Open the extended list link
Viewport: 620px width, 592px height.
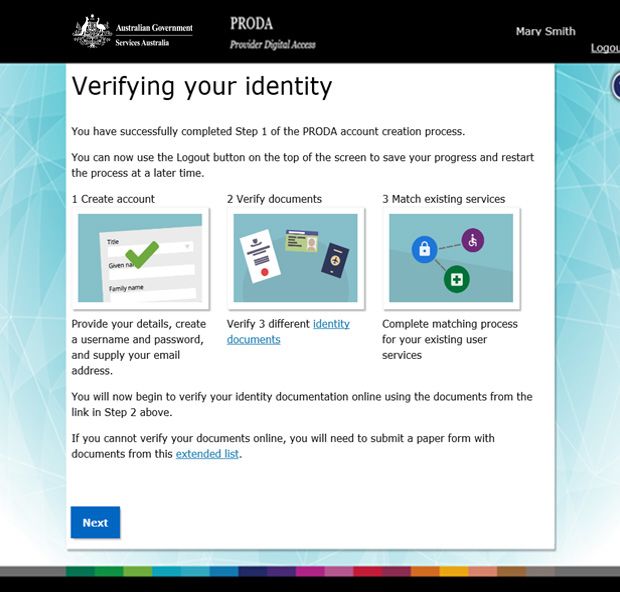pyautogui.click(x=207, y=454)
